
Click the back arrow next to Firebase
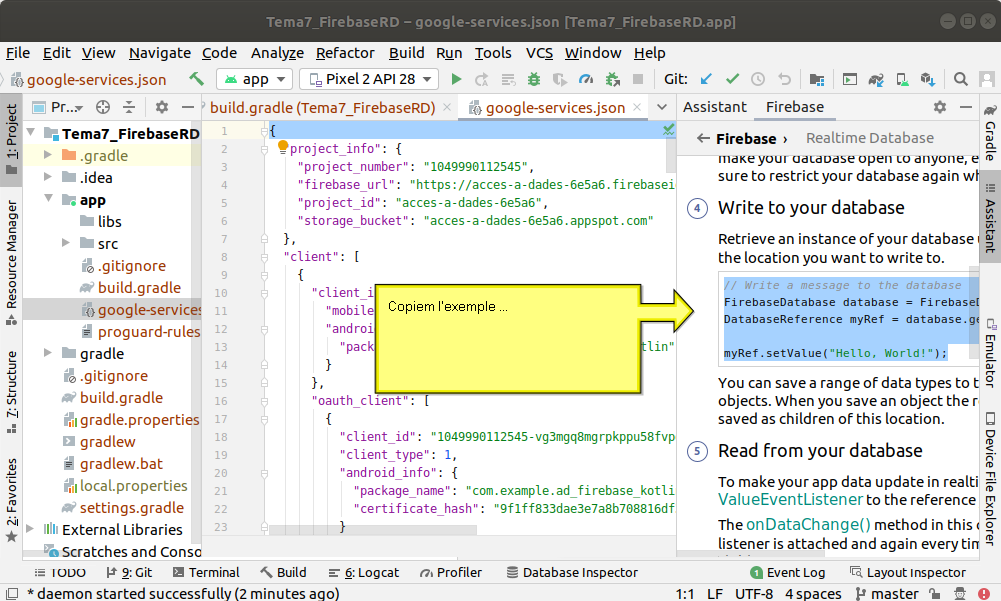click(703, 138)
